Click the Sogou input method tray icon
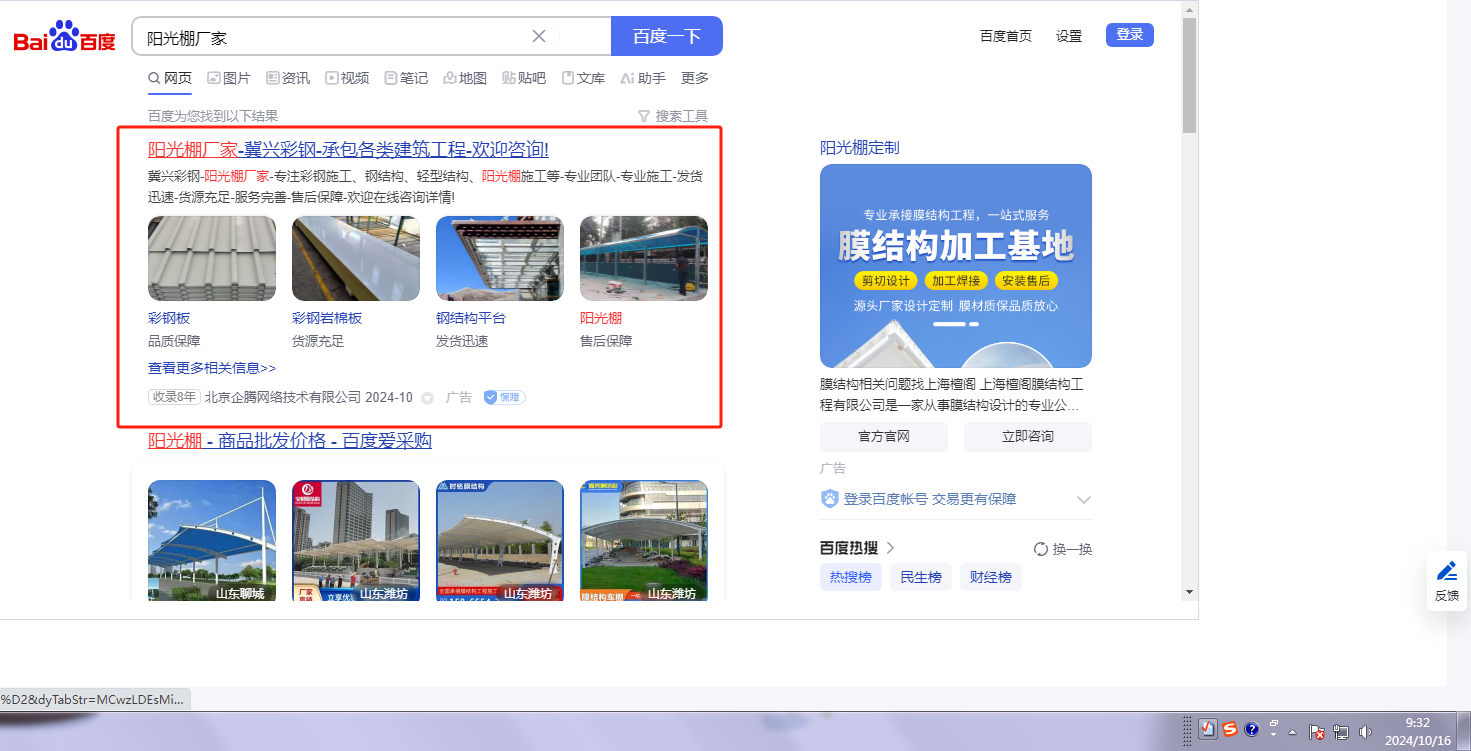Image resolution: width=1471 pixels, height=751 pixels. pos(1230,729)
